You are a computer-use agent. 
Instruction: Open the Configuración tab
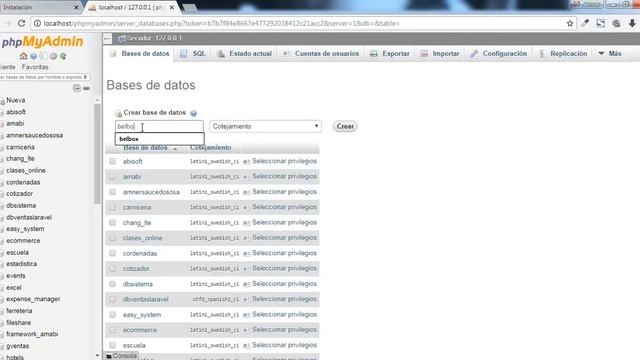[x=498, y=54]
